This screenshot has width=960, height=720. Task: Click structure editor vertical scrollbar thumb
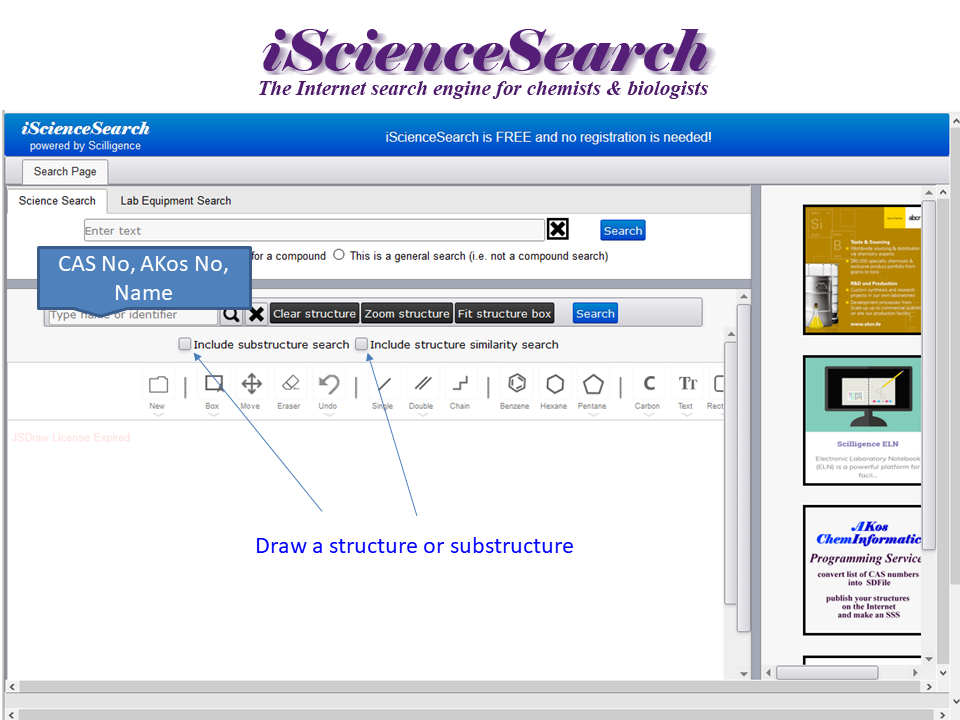pos(730,473)
